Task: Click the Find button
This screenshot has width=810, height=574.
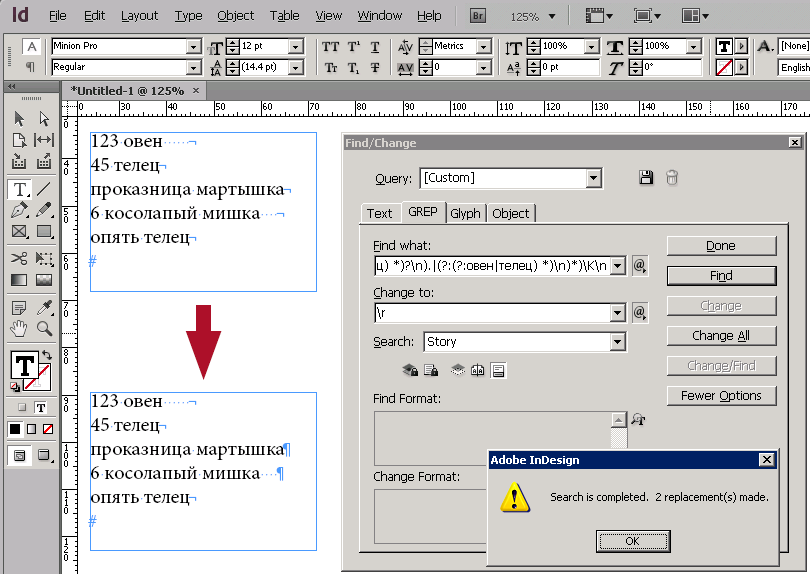Action: (721, 276)
